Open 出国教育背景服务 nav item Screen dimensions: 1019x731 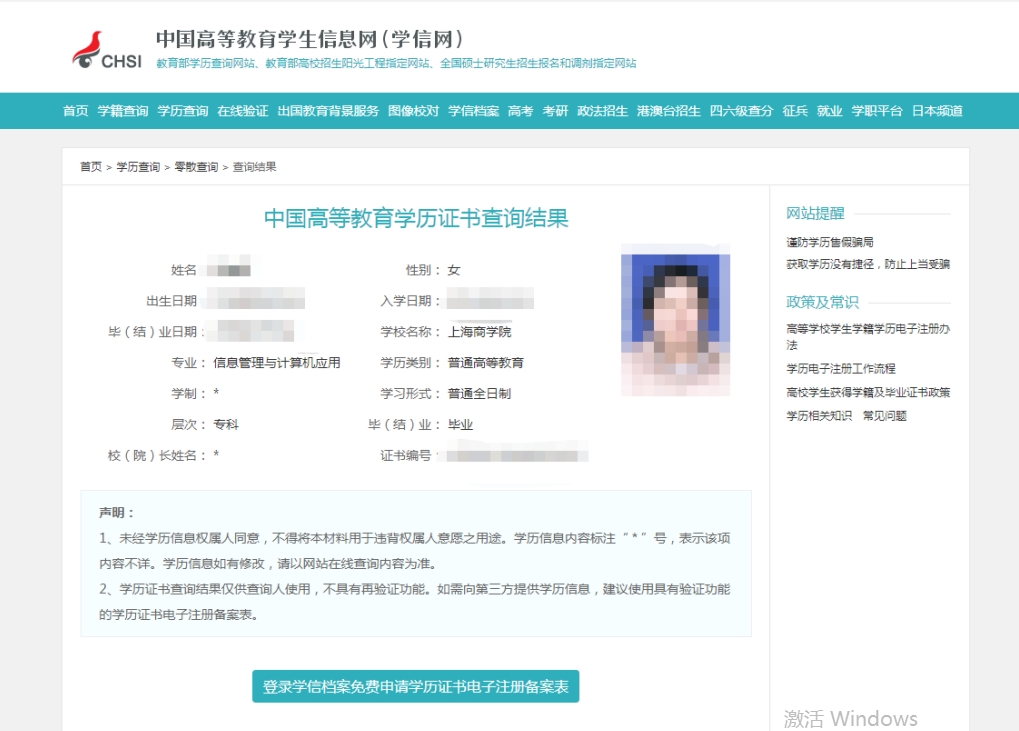[x=328, y=111]
